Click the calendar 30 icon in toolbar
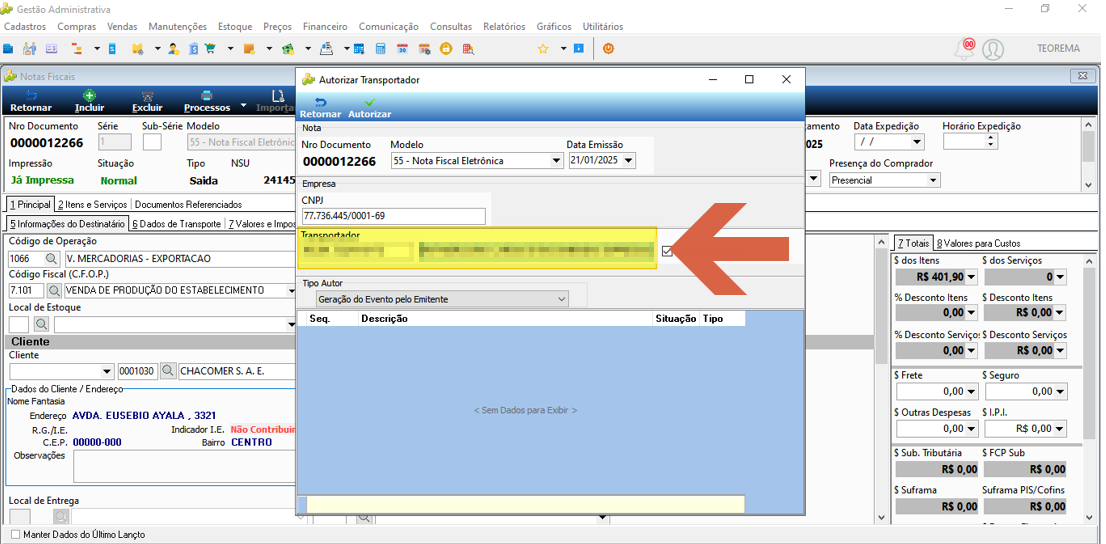The width and height of the screenshot is (1106, 544). tap(402, 49)
